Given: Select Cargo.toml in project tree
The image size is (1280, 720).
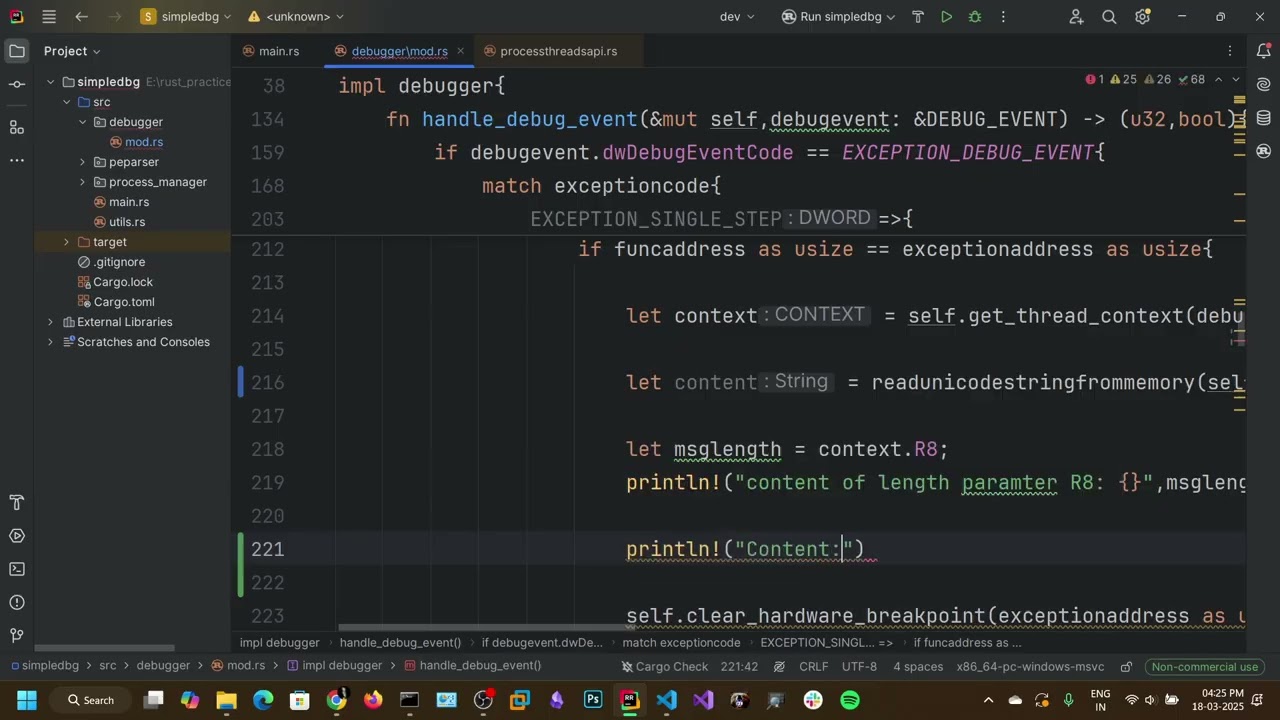Looking at the screenshot, I should 124,302.
